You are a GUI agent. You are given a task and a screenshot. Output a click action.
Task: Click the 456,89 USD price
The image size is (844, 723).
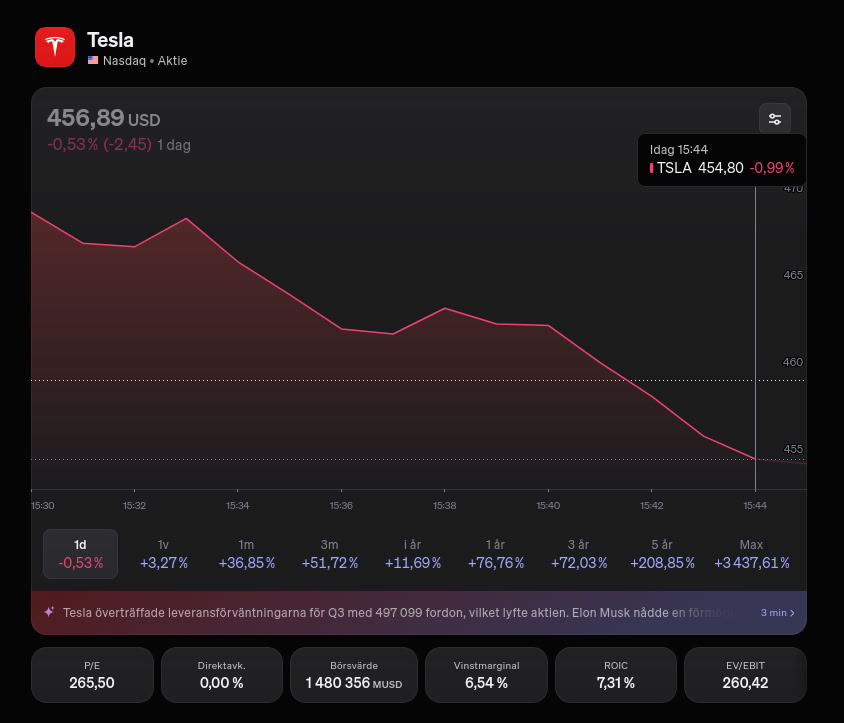click(x=103, y=118)
